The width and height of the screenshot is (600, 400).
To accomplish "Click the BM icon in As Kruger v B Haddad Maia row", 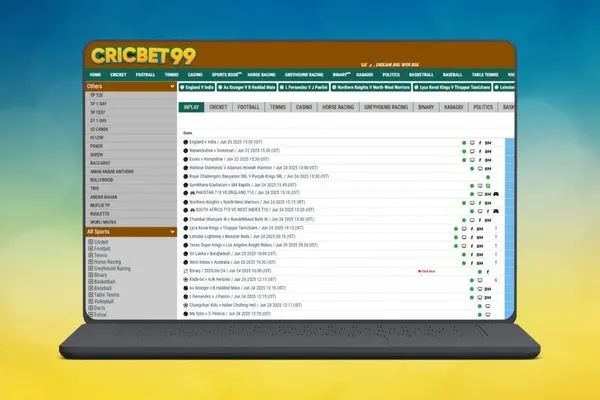I will click(x=488, y=289).
